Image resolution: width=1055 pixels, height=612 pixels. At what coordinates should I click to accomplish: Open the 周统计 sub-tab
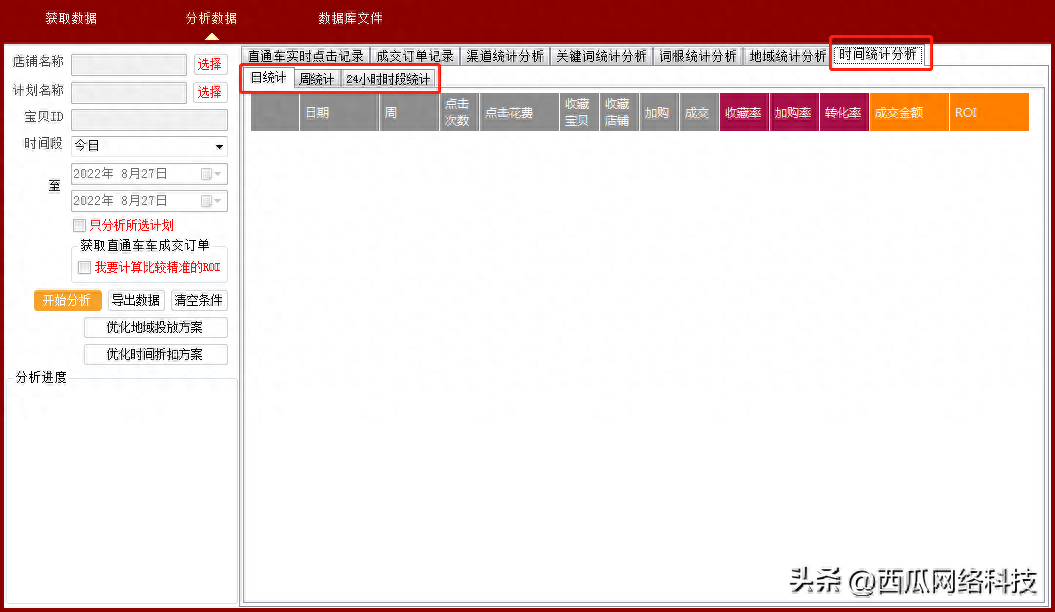316,79
